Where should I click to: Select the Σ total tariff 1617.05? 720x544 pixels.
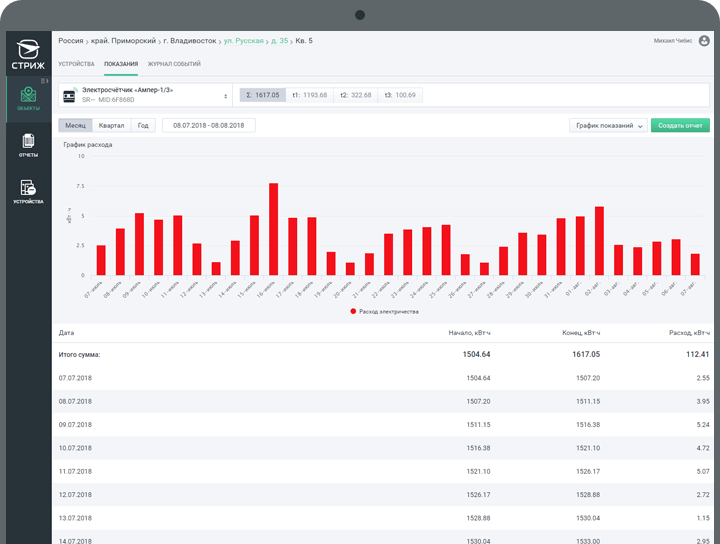click(x=262, y=95)
